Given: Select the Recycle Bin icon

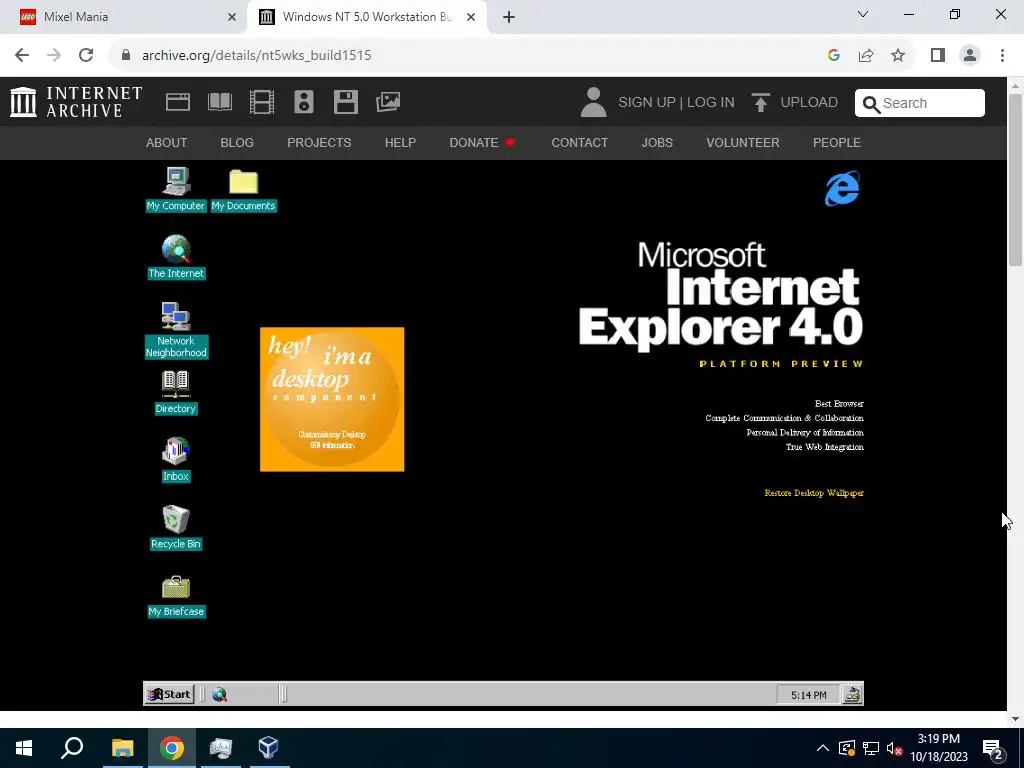Looking at the screenshot, I should pyautogui.click(x=176, y=528).
